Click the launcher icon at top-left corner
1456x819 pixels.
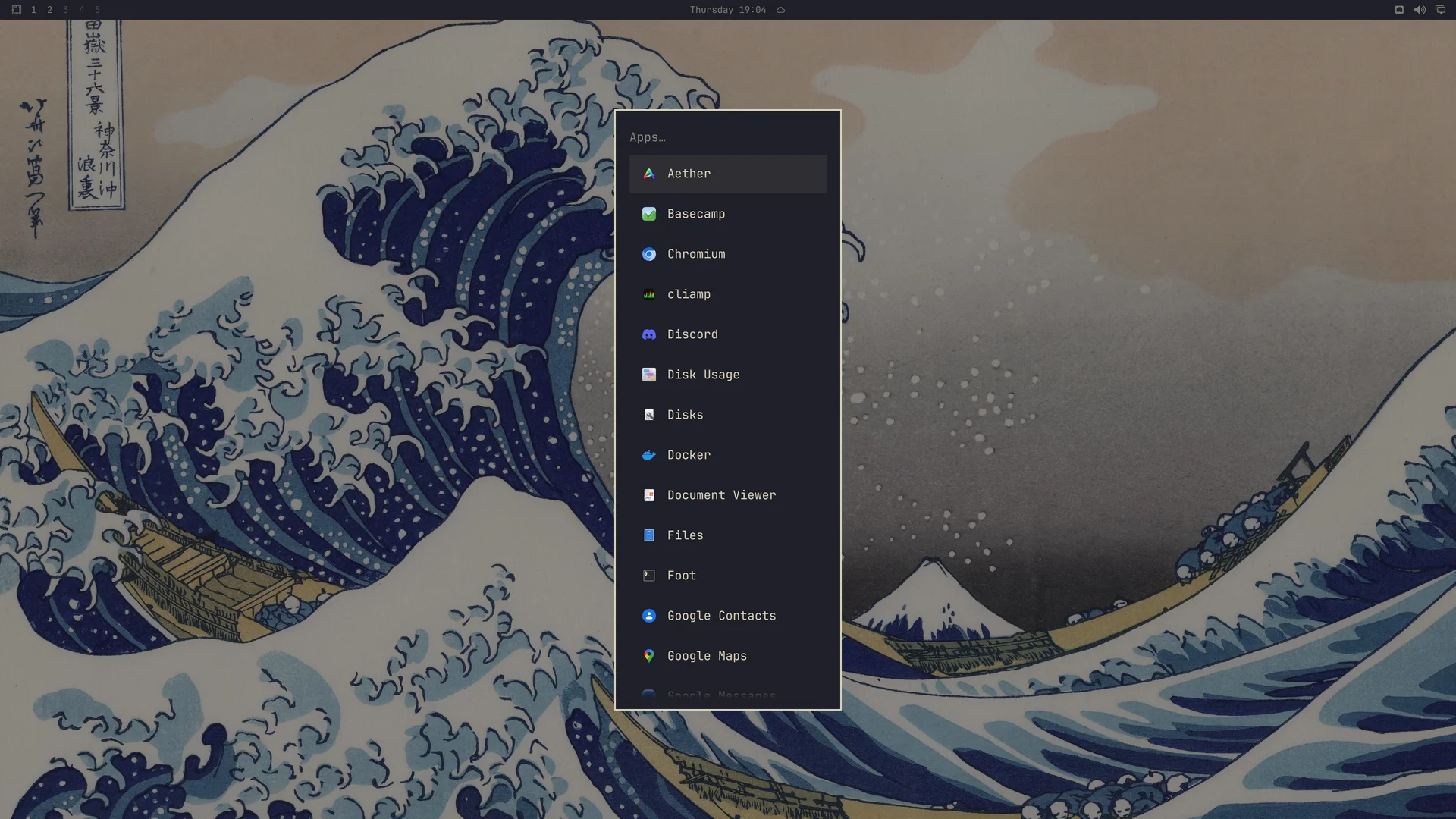click(x=17, y=10)
